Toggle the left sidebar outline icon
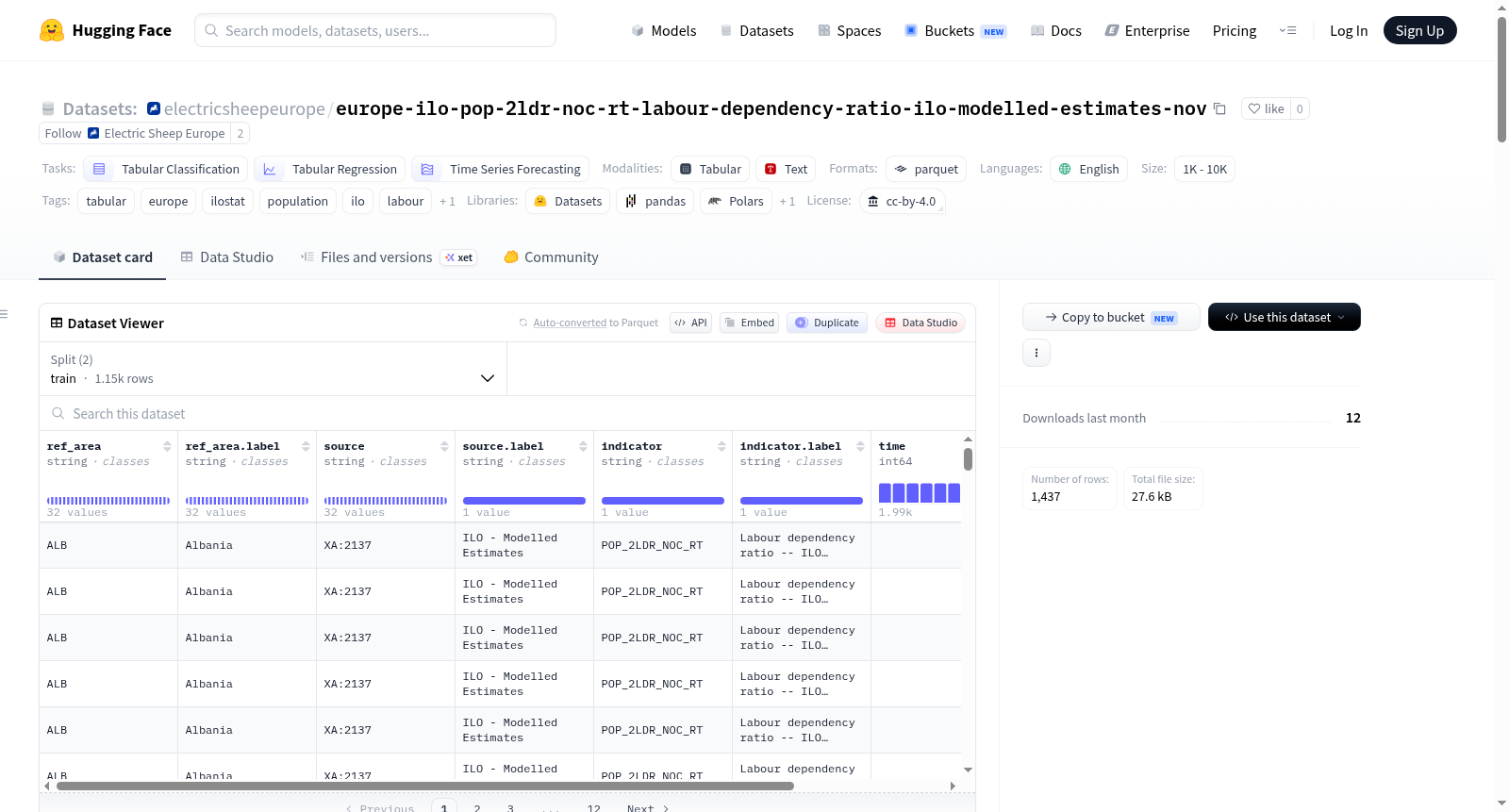Image resolution: width=1509 pixels, height=812 pixels. (4, 314)
